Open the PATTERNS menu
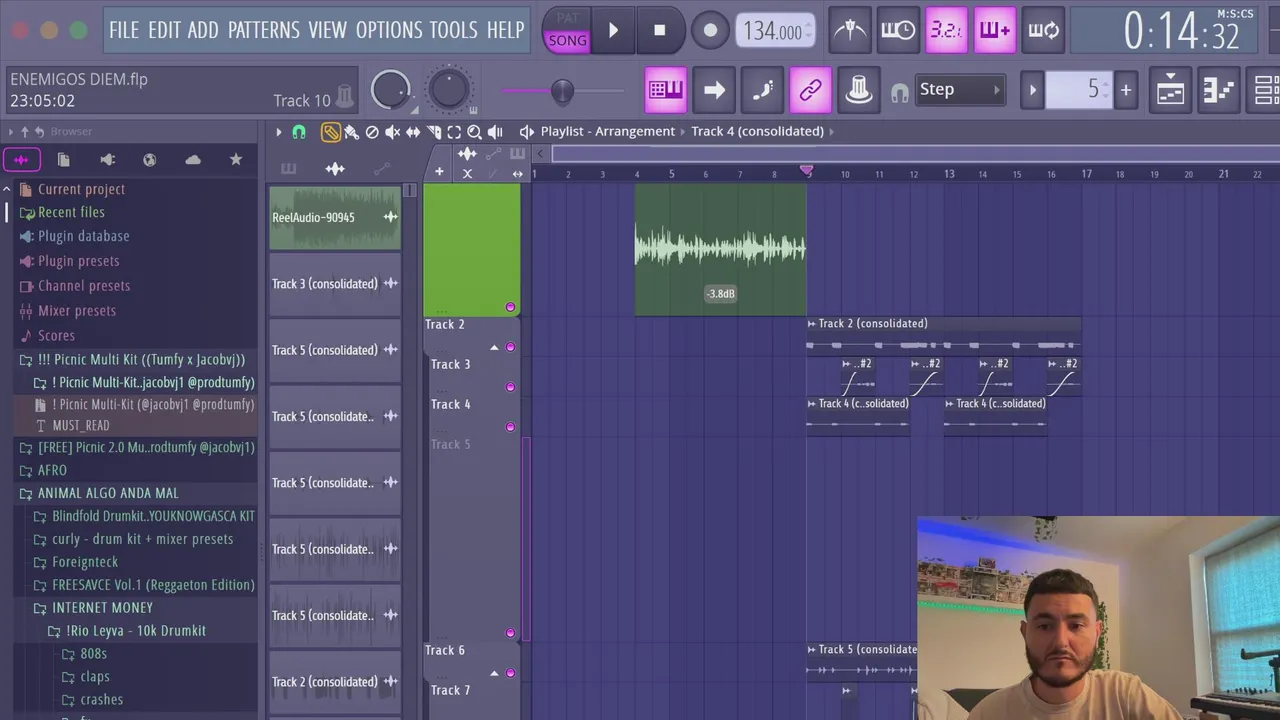Screen dimensions: 1280x720 click(263, 31)
